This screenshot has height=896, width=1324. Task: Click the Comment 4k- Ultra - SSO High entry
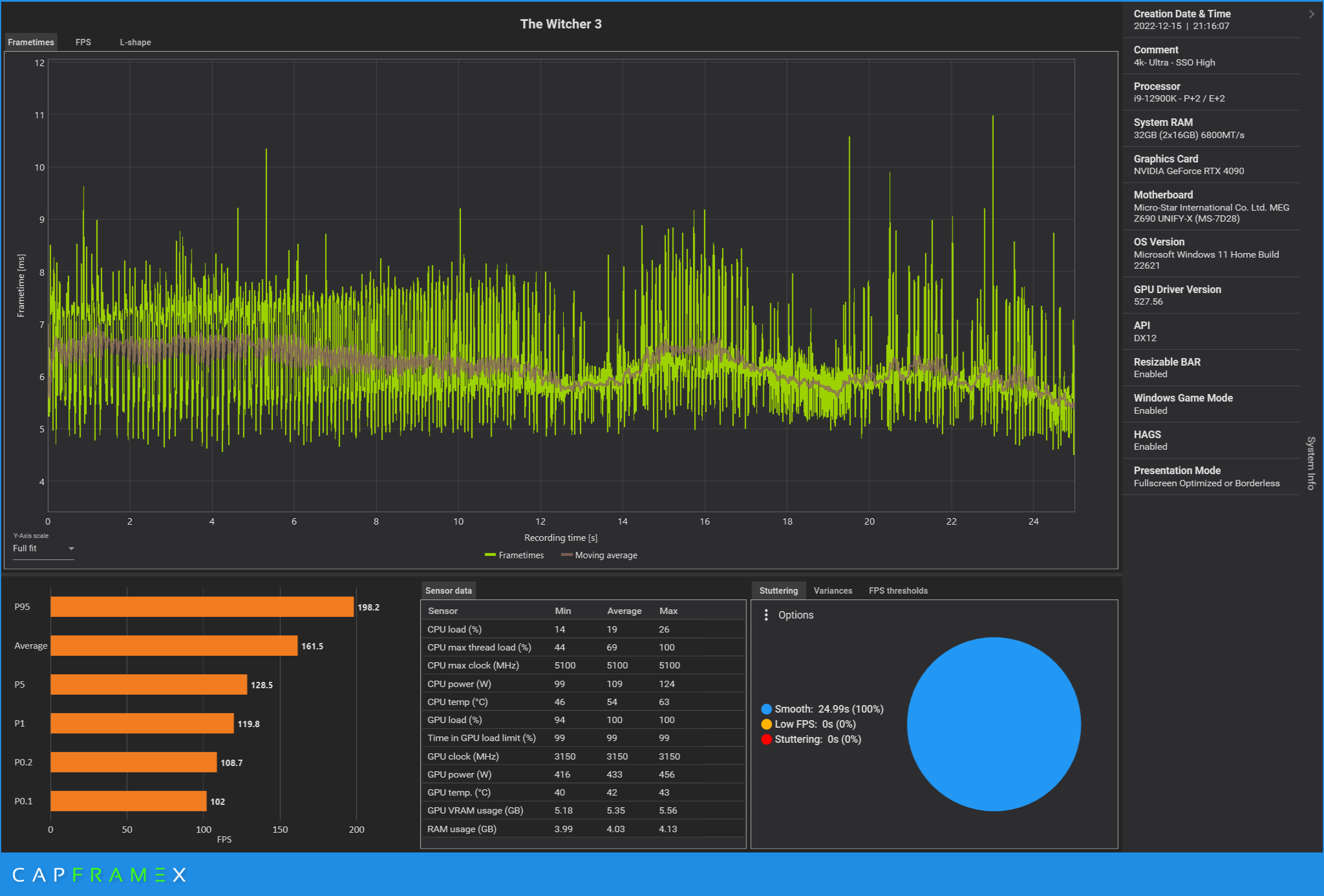[1211, 56]
